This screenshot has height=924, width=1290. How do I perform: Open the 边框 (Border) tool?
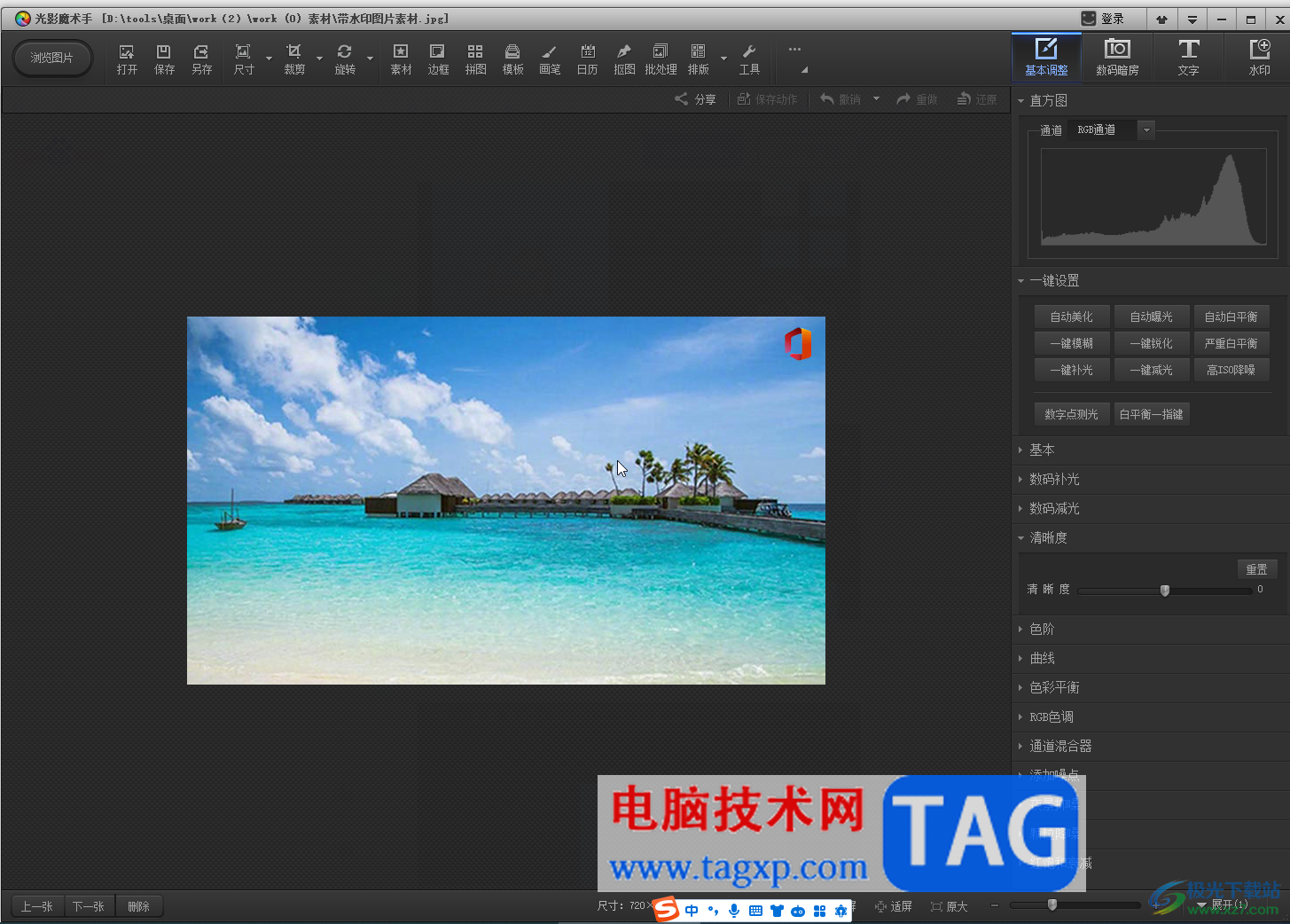click(x=438, y=59)
